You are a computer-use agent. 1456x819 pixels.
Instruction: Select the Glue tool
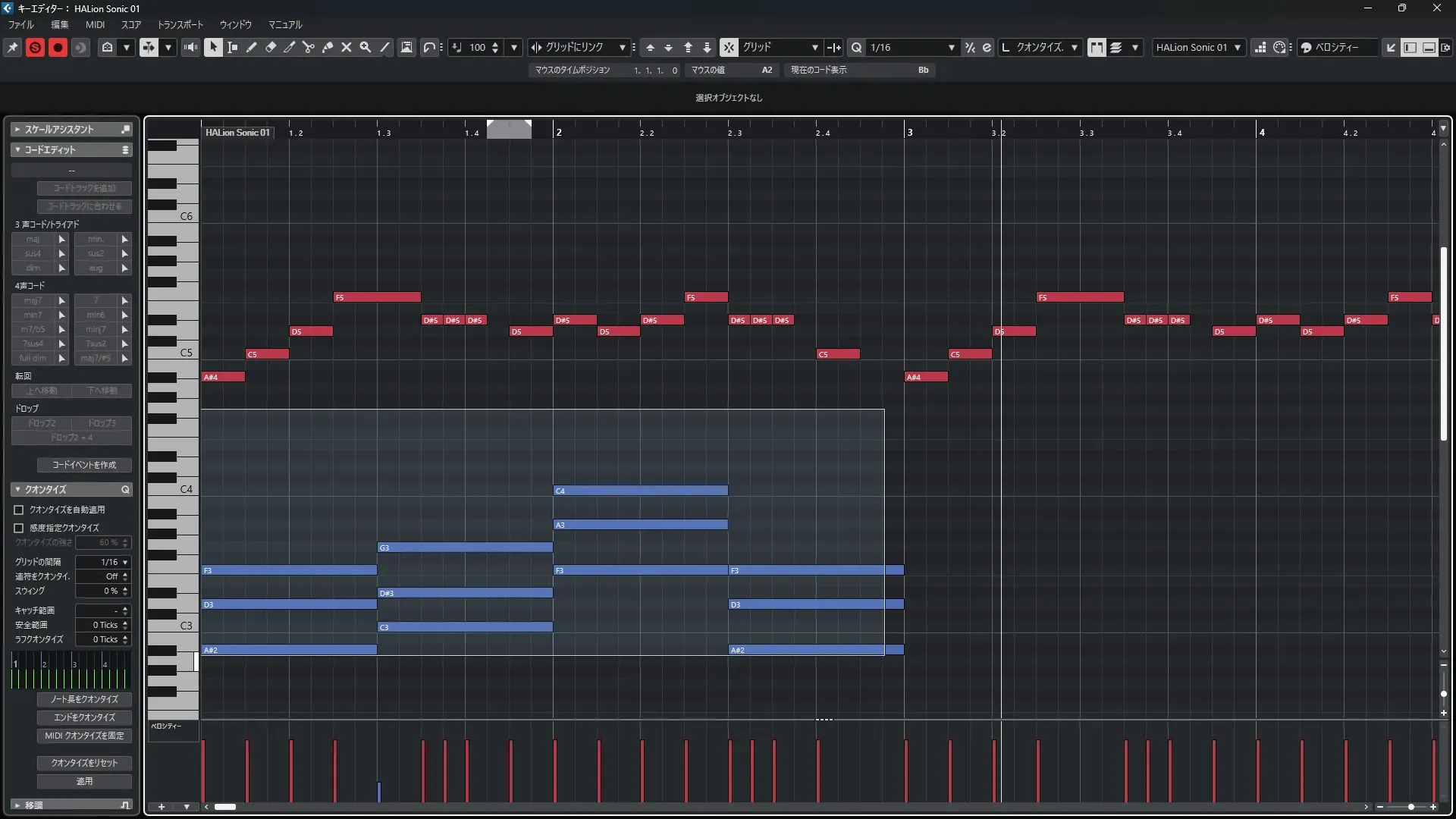click(328, 47)
